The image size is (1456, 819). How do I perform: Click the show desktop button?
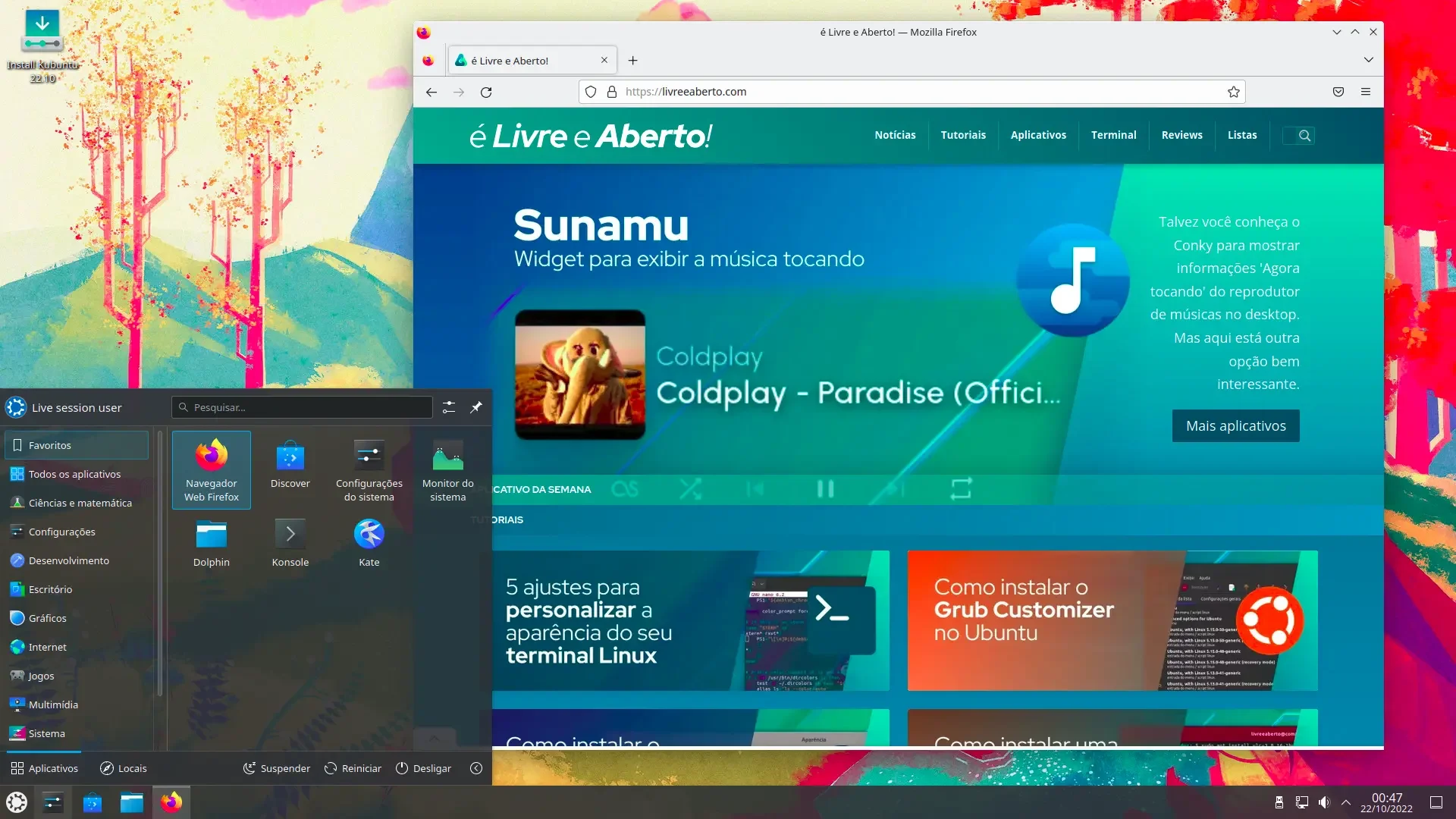[x=1436, y=802]
